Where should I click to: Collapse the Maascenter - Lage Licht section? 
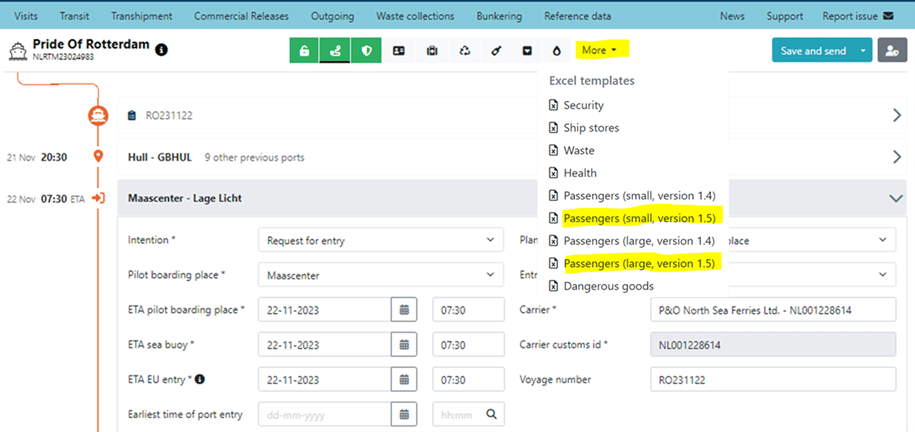coord(895,198)
